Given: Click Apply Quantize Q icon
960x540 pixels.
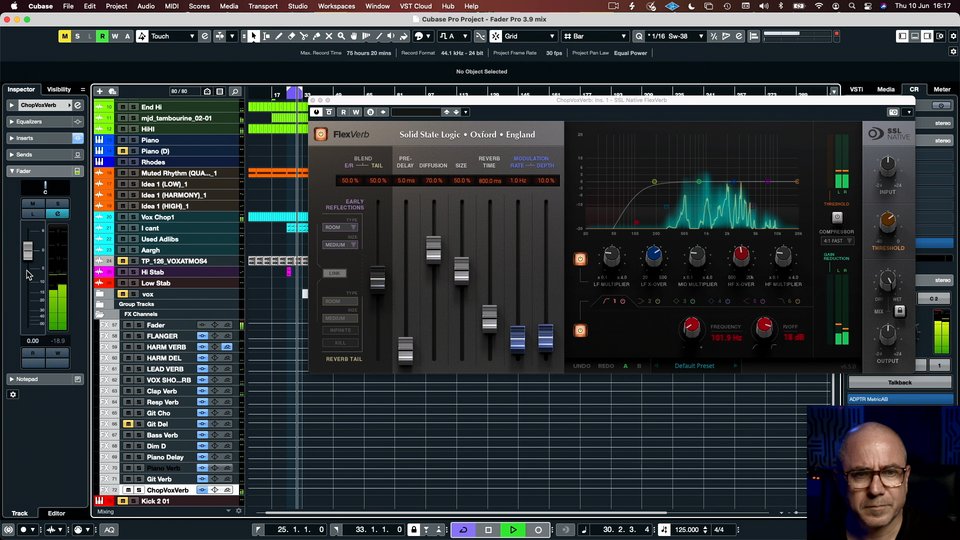Looking at the screenshot, I should coord(639,36).
